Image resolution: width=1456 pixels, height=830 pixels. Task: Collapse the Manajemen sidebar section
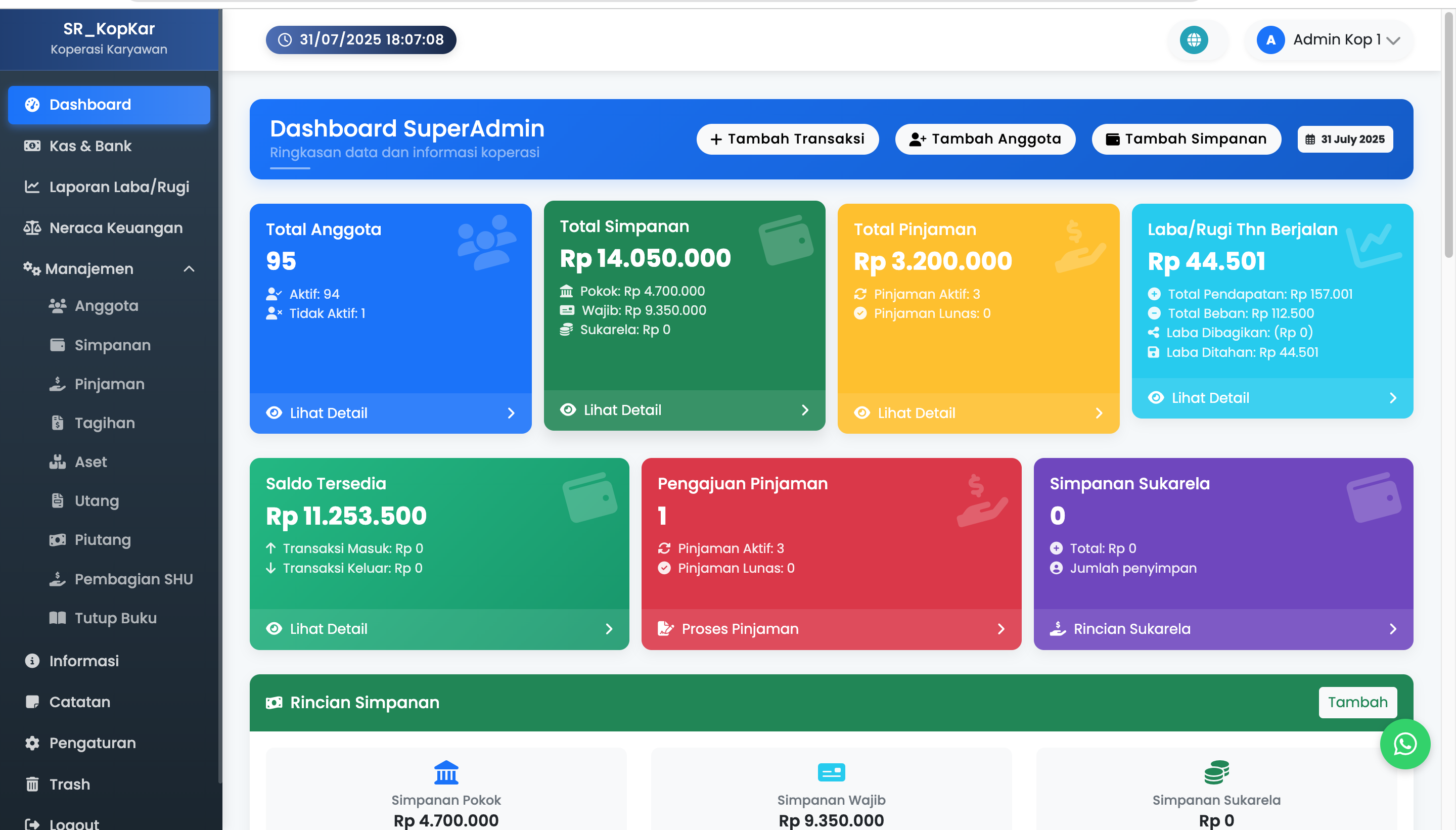point(189,269)
